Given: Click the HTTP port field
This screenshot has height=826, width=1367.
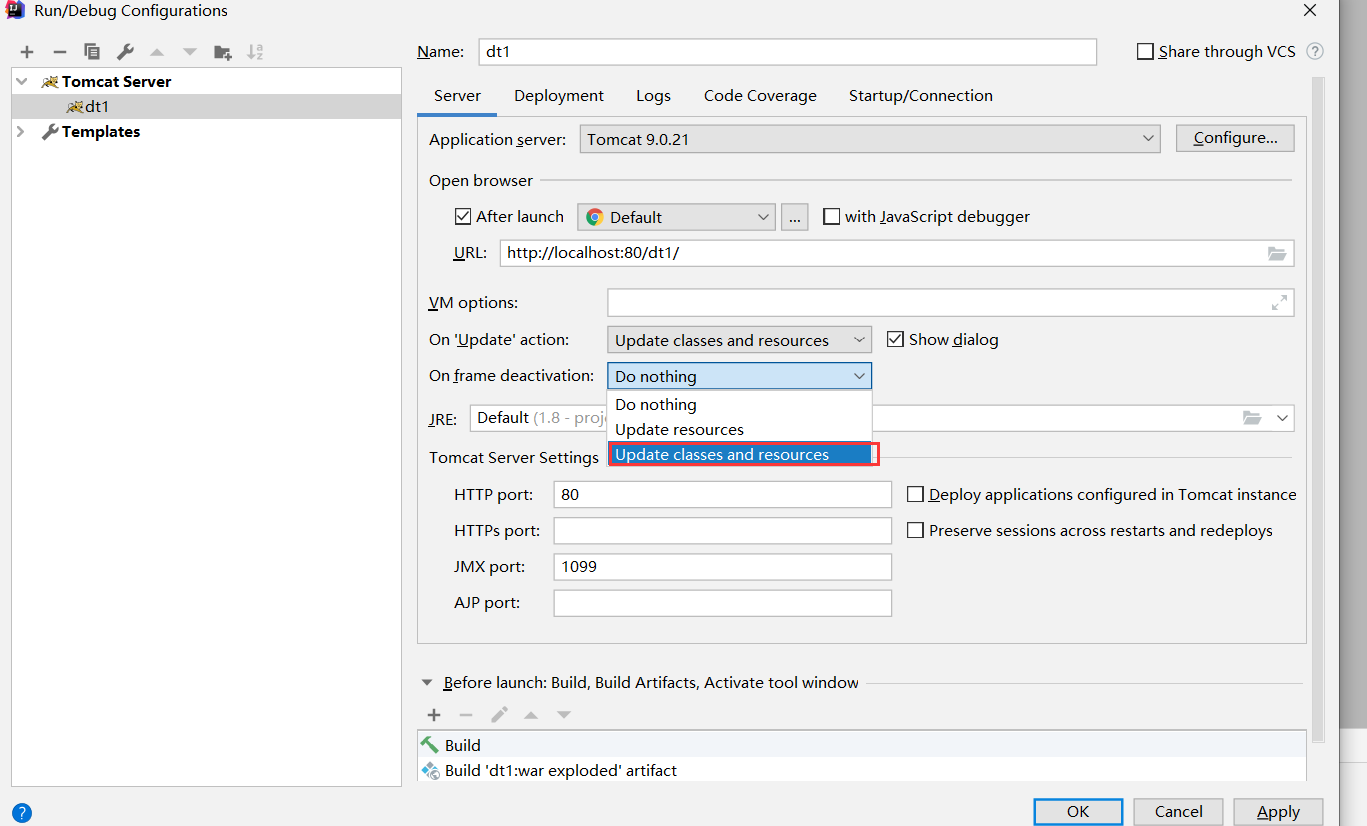Looking at the screenshot, I should click(722, 495).
